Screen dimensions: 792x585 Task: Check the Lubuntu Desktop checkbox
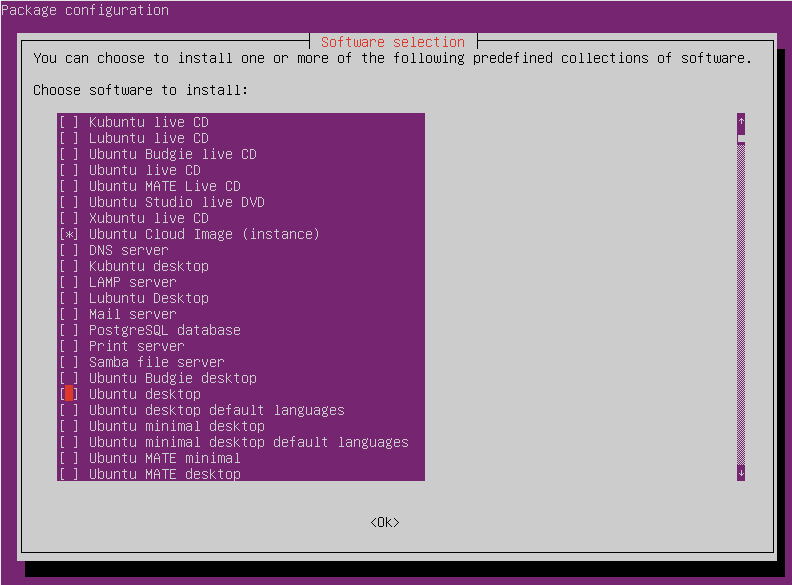[69, 299]
